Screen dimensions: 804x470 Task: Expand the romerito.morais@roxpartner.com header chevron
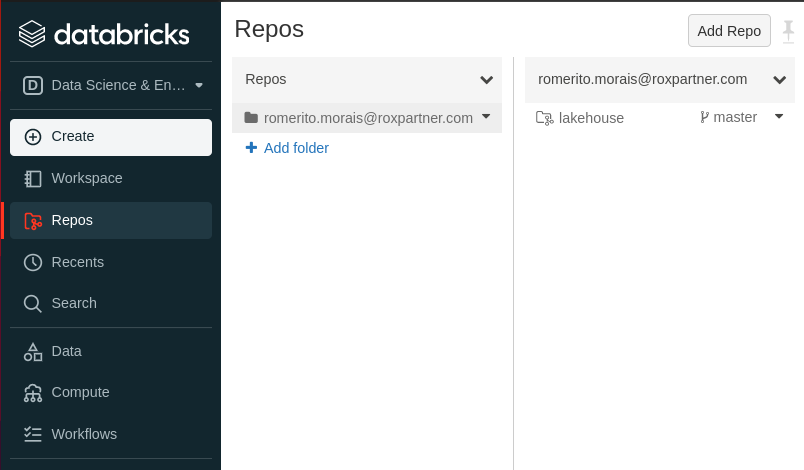click(x=779, y=80)
